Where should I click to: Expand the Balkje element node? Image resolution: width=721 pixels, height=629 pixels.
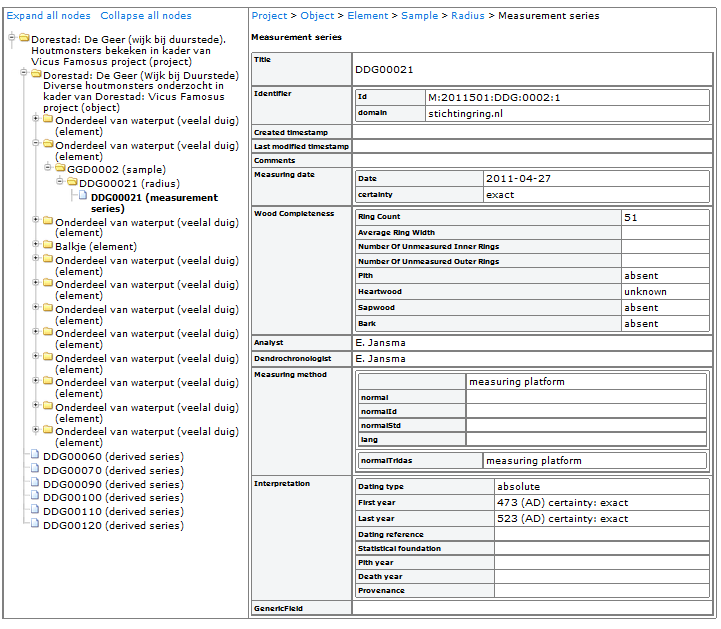[x=36, y=244]
